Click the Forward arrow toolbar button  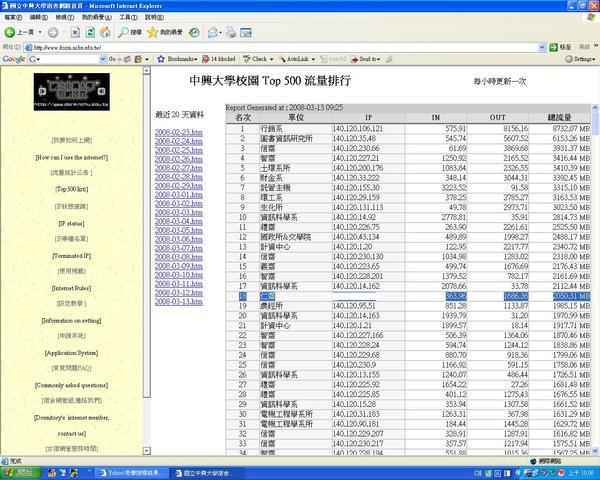click(53, 33)
